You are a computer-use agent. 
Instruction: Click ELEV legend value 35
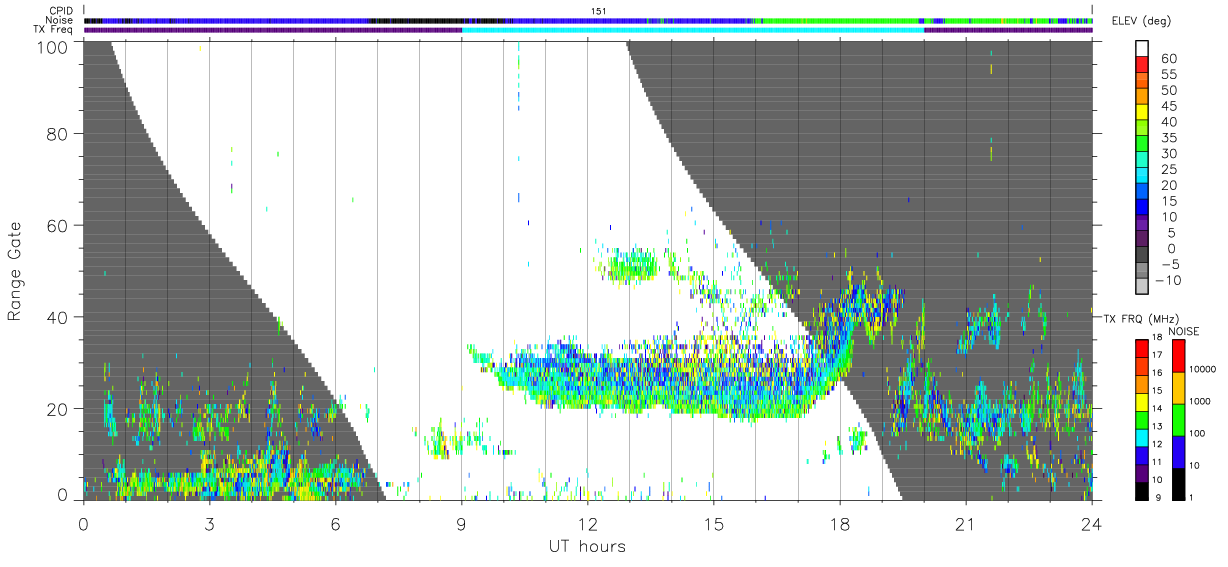click(1168, 138)
